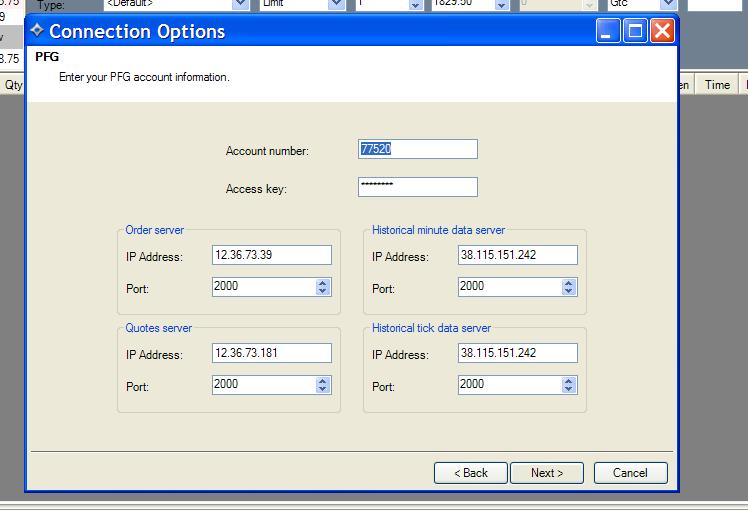Decrease Historical tick data server port

tap(569, 388)
